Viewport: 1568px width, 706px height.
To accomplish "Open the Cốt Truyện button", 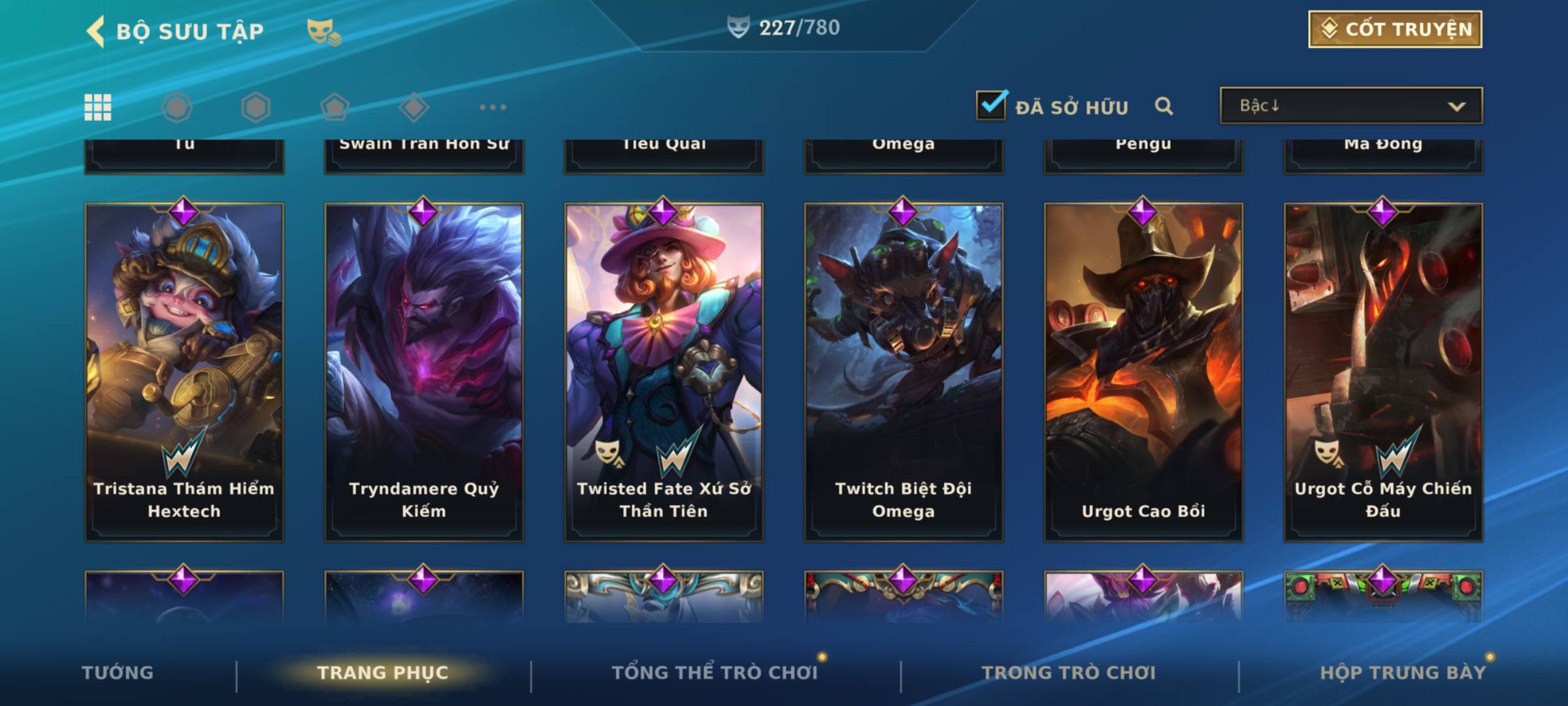I will pos(1395,29).
